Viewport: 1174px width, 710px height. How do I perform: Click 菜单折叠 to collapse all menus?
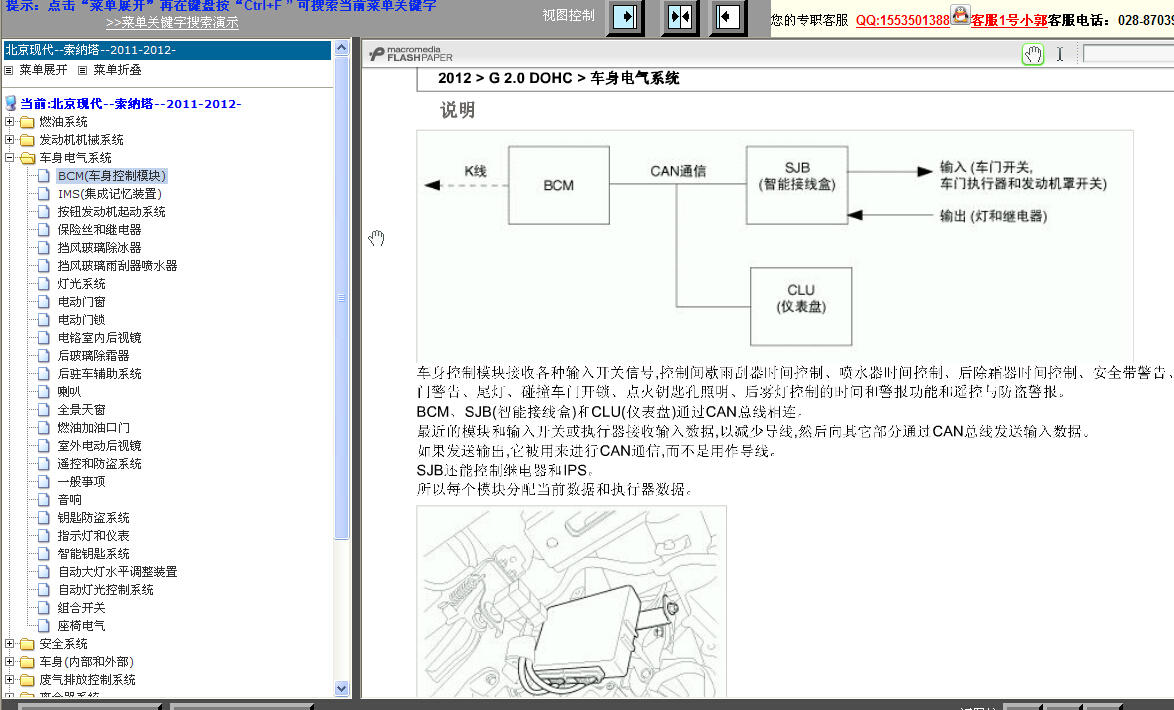118,70
